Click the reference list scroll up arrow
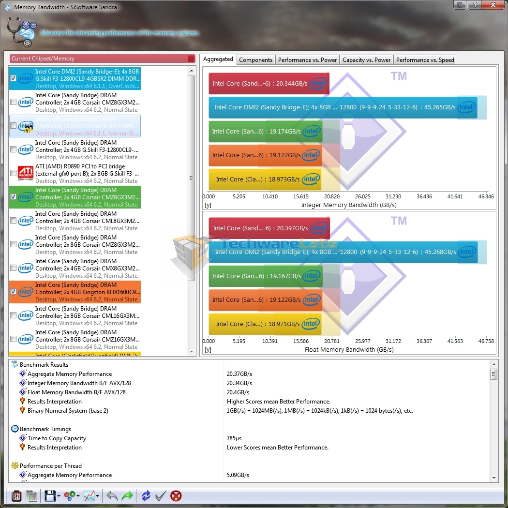The width and height of the screenshot is (508, 508). 191,71
